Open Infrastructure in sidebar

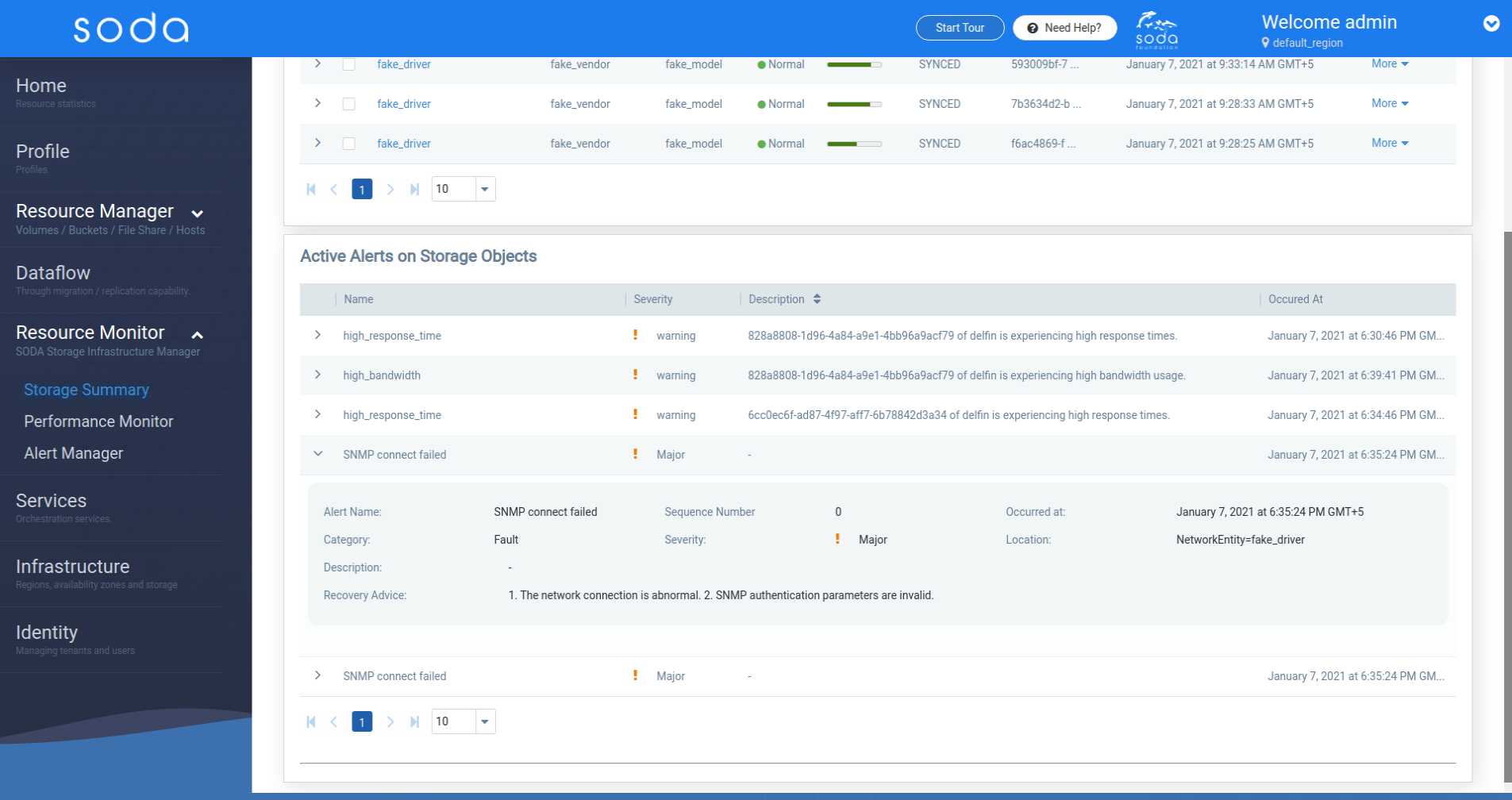[x=73, y=567]
